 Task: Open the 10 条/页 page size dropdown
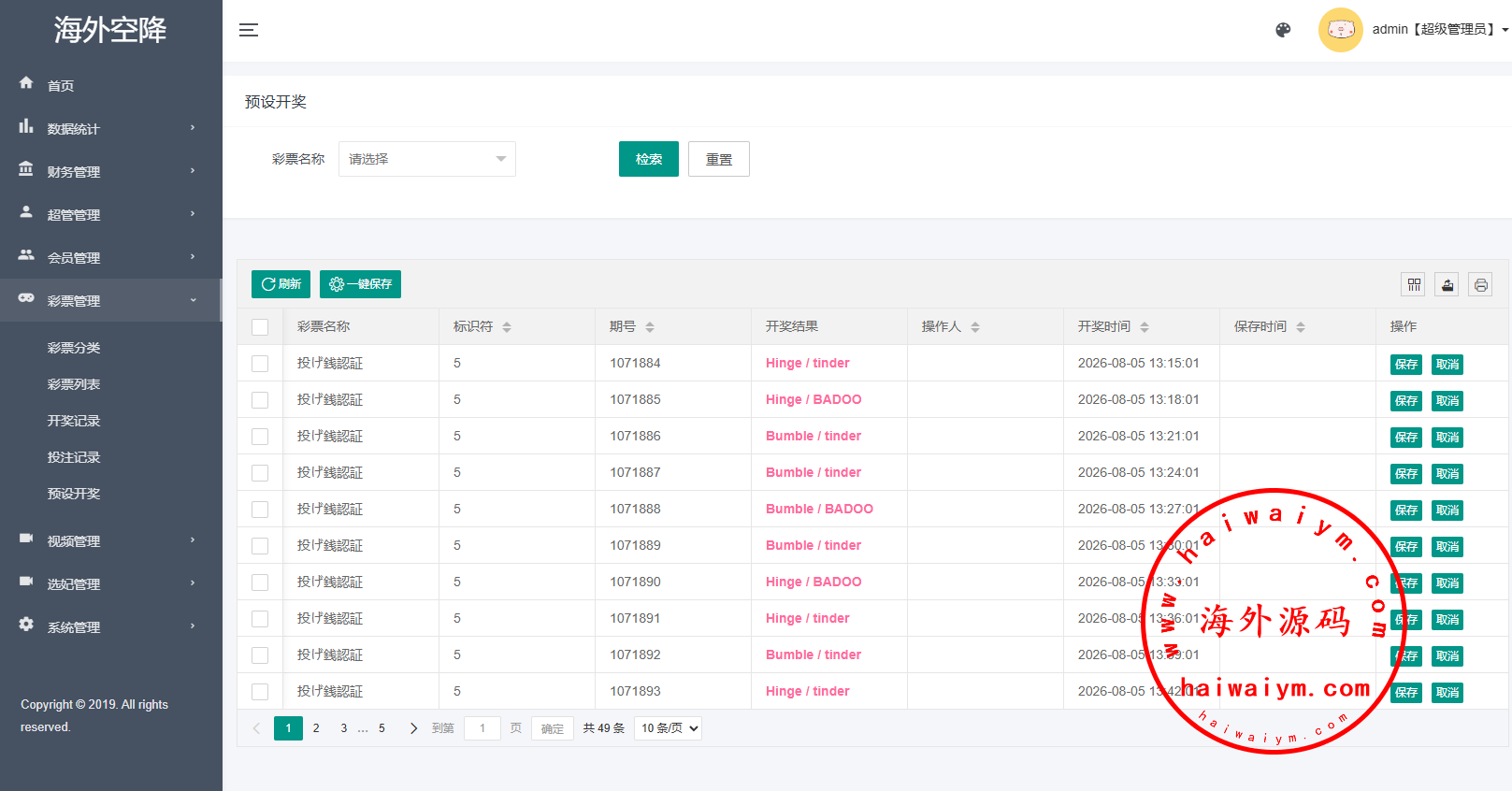coord(668,728)
